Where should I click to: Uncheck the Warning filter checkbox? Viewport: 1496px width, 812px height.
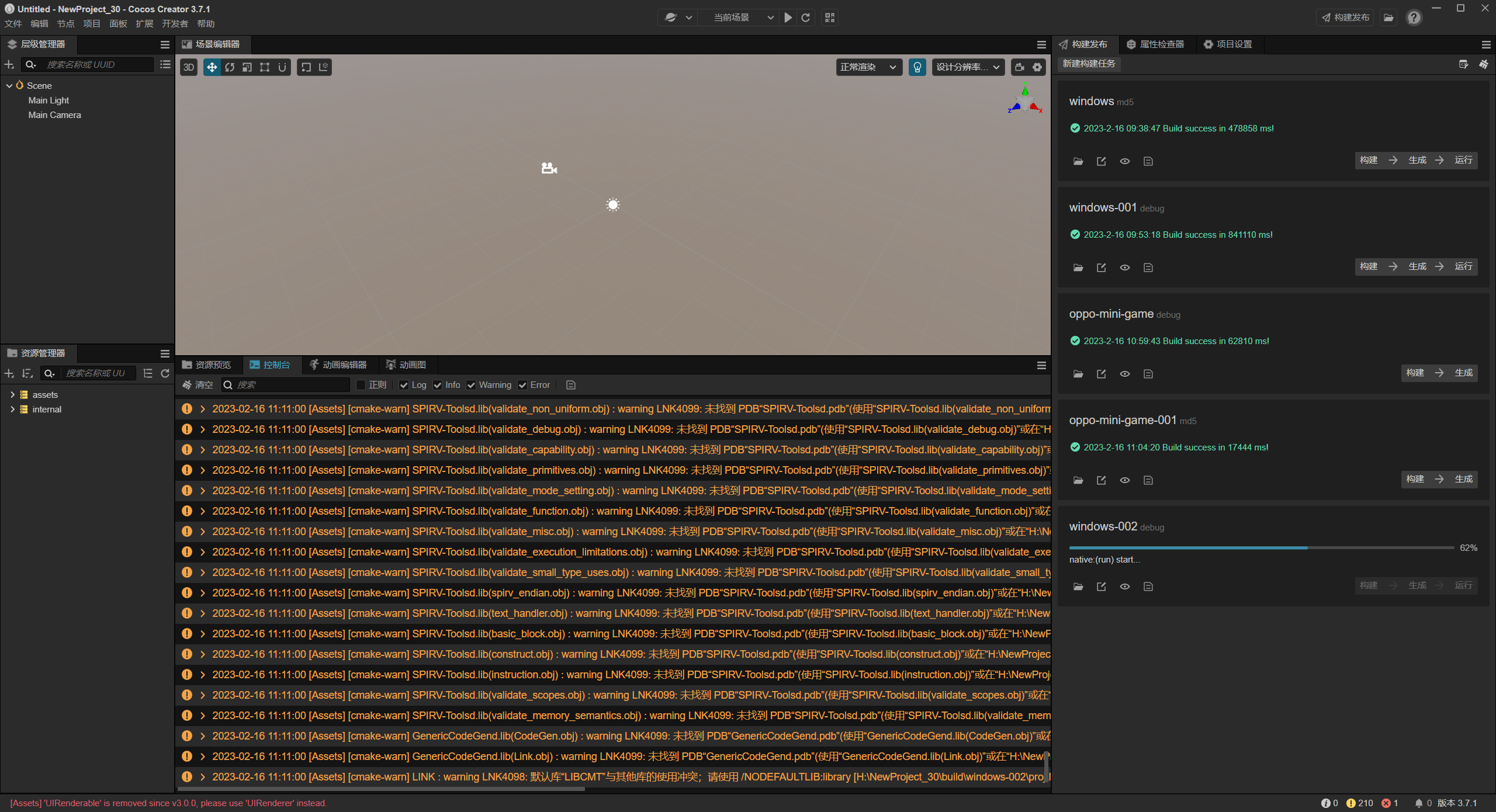coord(471,385)
